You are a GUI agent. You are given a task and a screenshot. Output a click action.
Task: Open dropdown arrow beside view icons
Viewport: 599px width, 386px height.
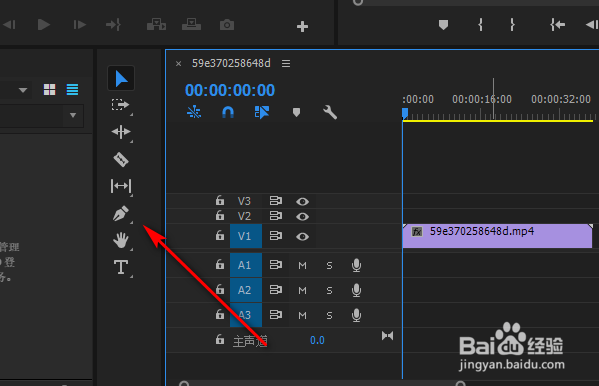pos(23,90)
